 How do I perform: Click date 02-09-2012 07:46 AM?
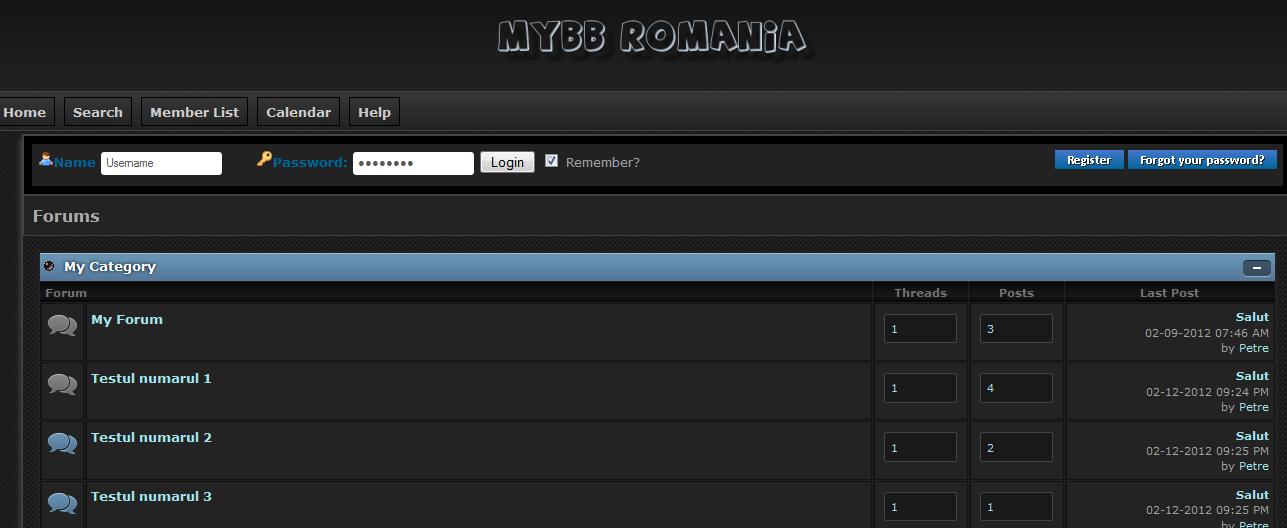pos(1207,333)
